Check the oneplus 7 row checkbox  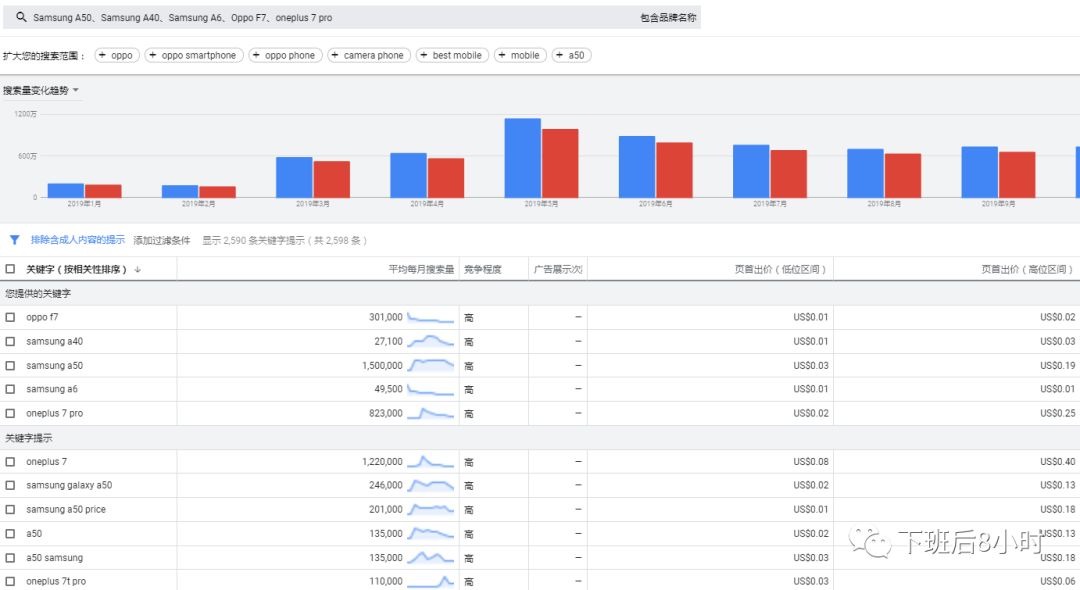(x=10, y=462)
